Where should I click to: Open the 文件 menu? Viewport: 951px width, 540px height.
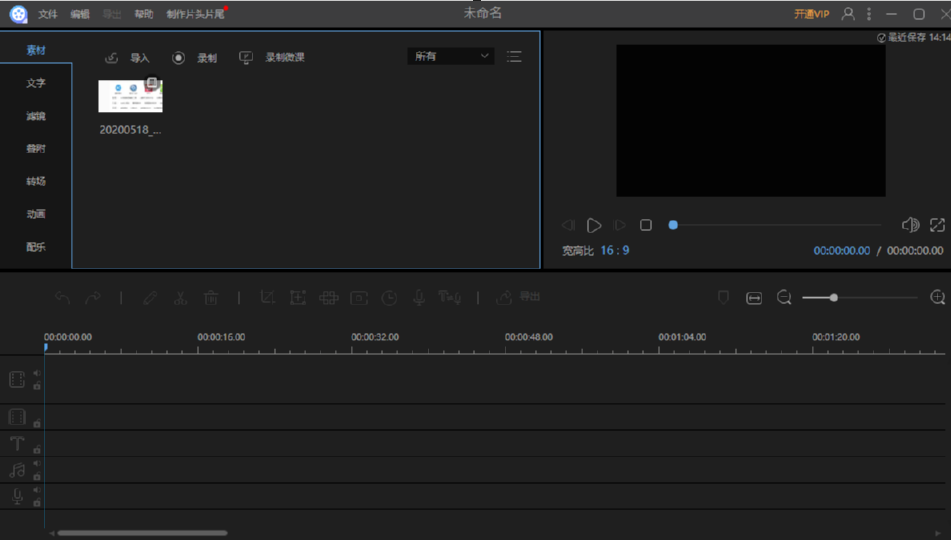click(x=47, y=14)
